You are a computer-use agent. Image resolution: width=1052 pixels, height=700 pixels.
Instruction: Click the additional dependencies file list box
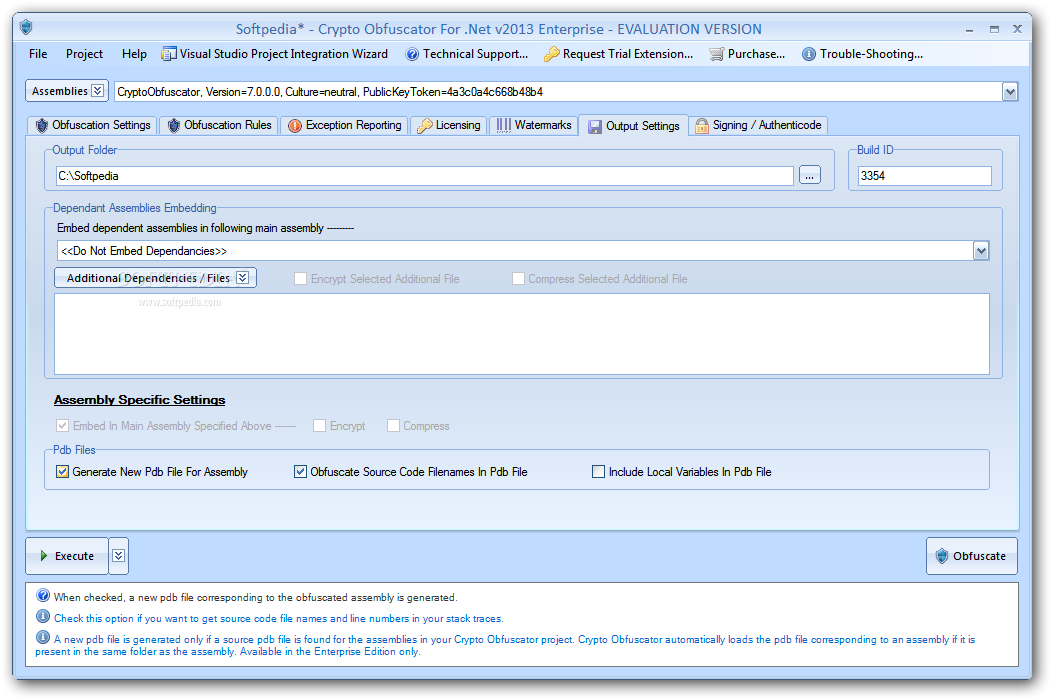pyautogui.click(x=521, y=334)
